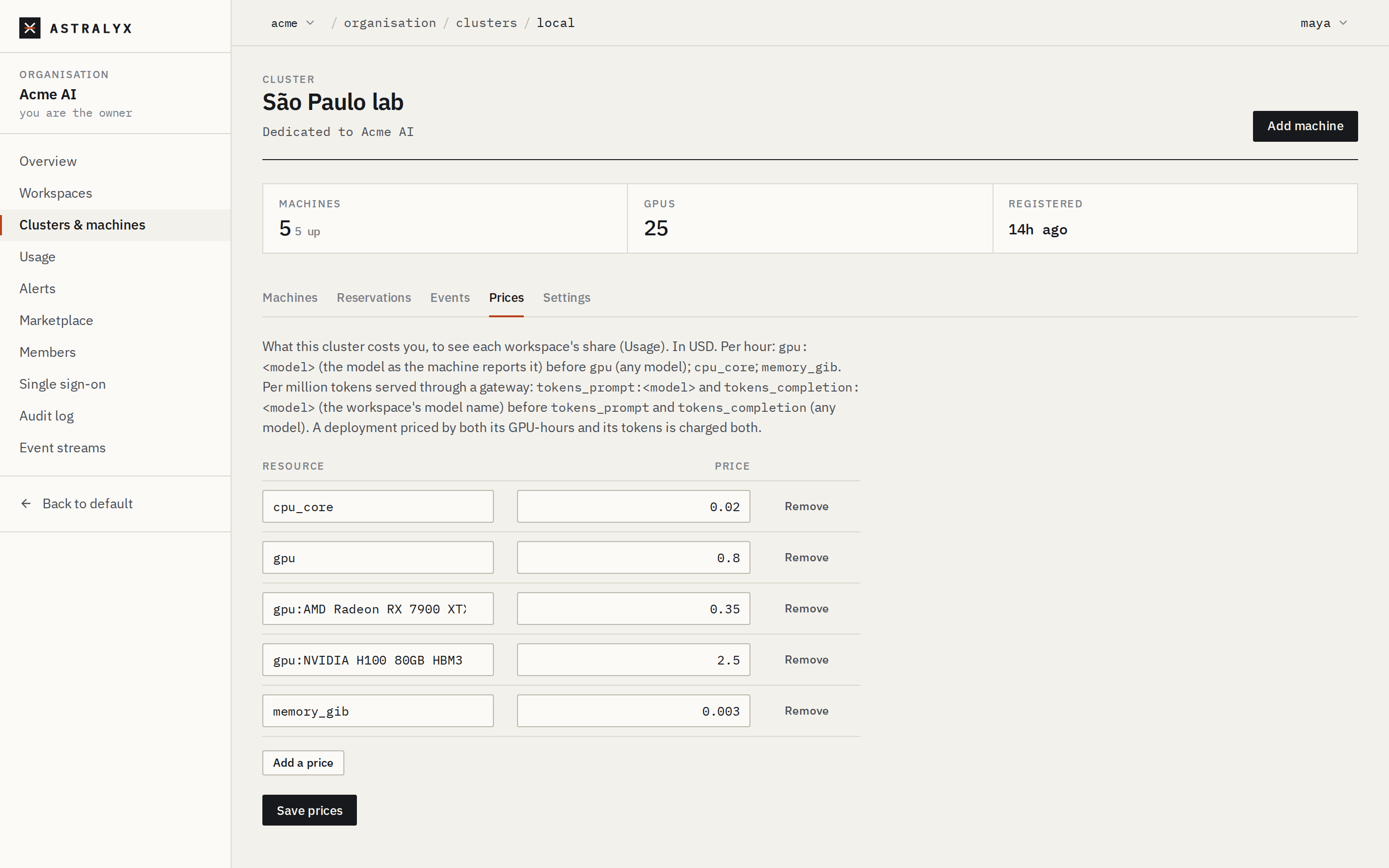1389x868 pixels.
Task: Open Single sign-on settings
Action: (115, 384)
